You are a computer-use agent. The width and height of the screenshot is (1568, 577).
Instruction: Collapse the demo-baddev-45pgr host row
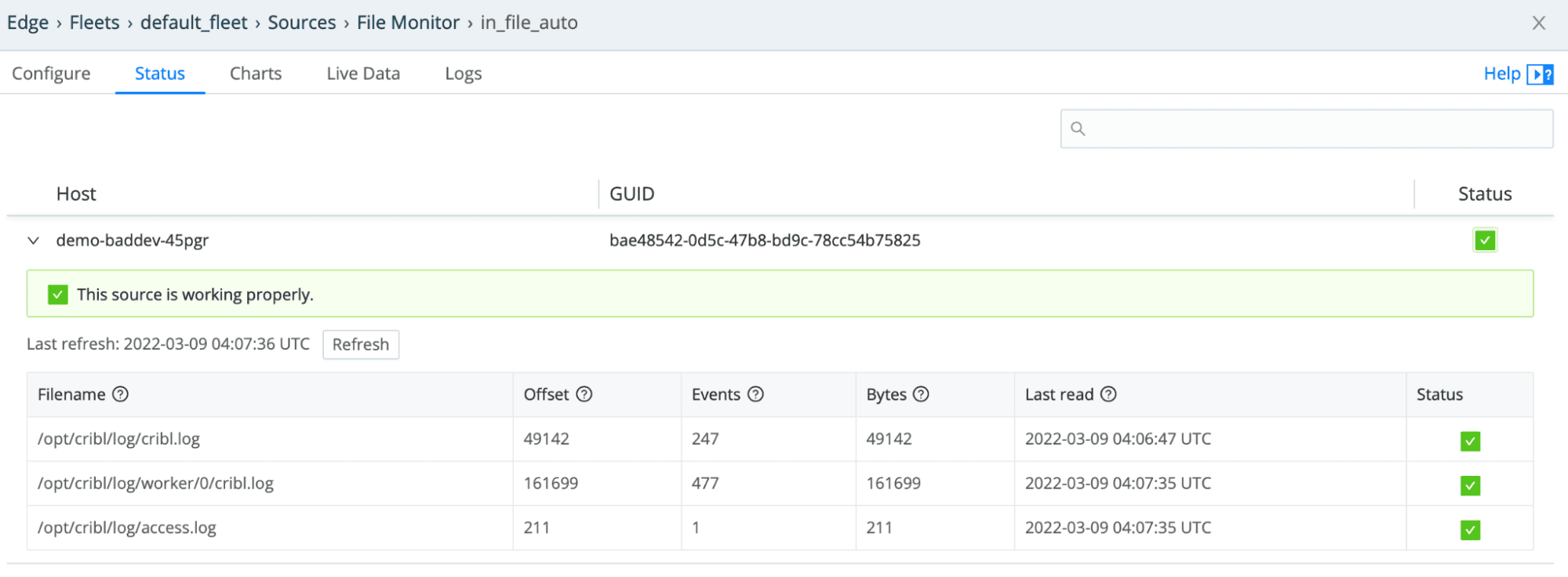coord(34,241)
